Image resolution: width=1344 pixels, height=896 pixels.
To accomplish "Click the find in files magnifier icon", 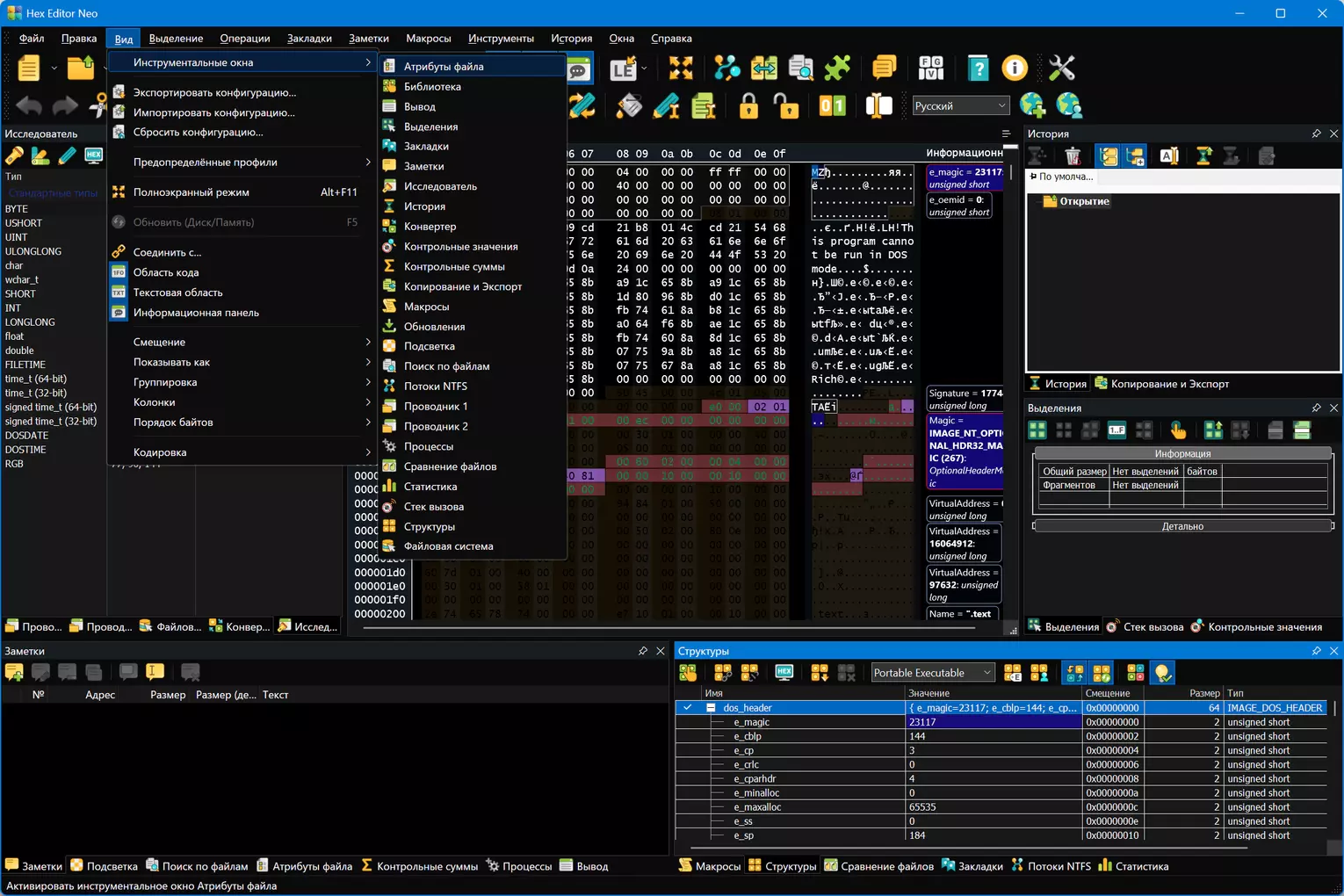I will tap(800, 68).
